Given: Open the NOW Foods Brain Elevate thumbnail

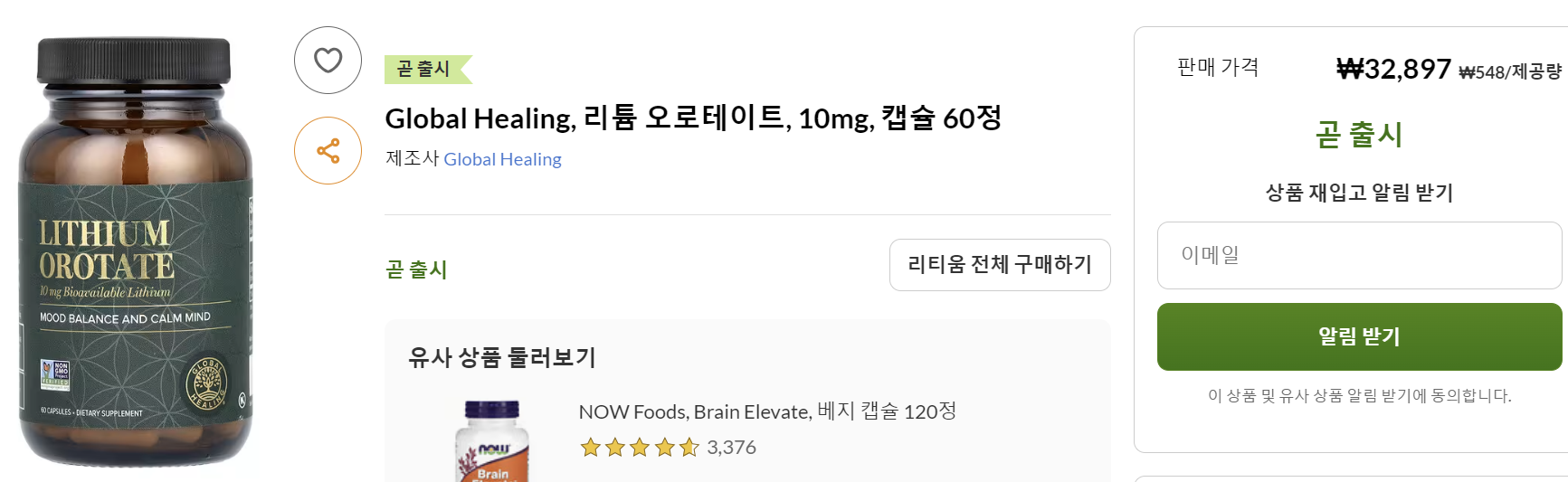Looking at the screenshot, I should [x=492, y=443].
